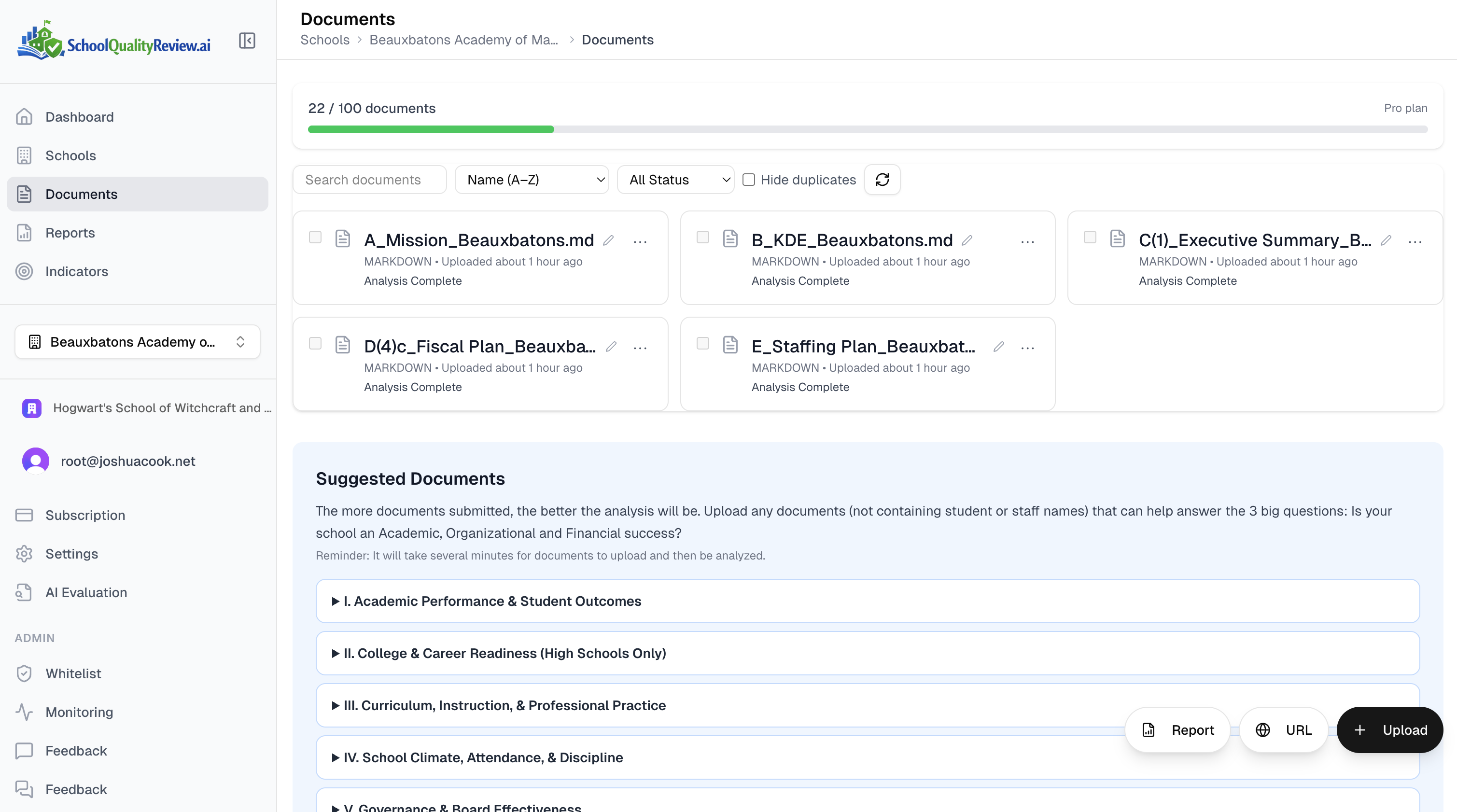Click the document quota progress bar
The image size is (1457, 812).
pos(867,129)
